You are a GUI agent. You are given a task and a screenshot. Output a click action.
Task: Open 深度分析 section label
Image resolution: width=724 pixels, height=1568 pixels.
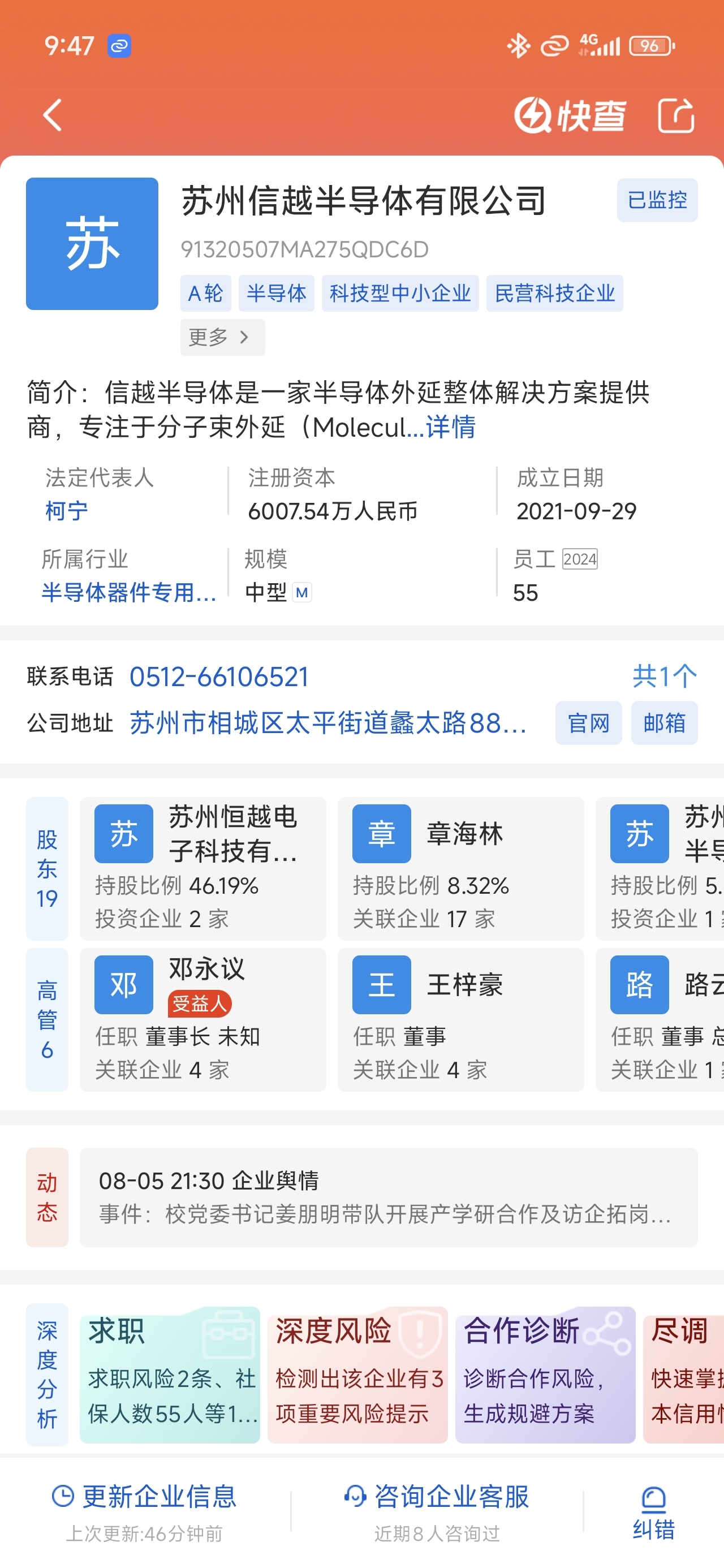tap(47, 1375)
